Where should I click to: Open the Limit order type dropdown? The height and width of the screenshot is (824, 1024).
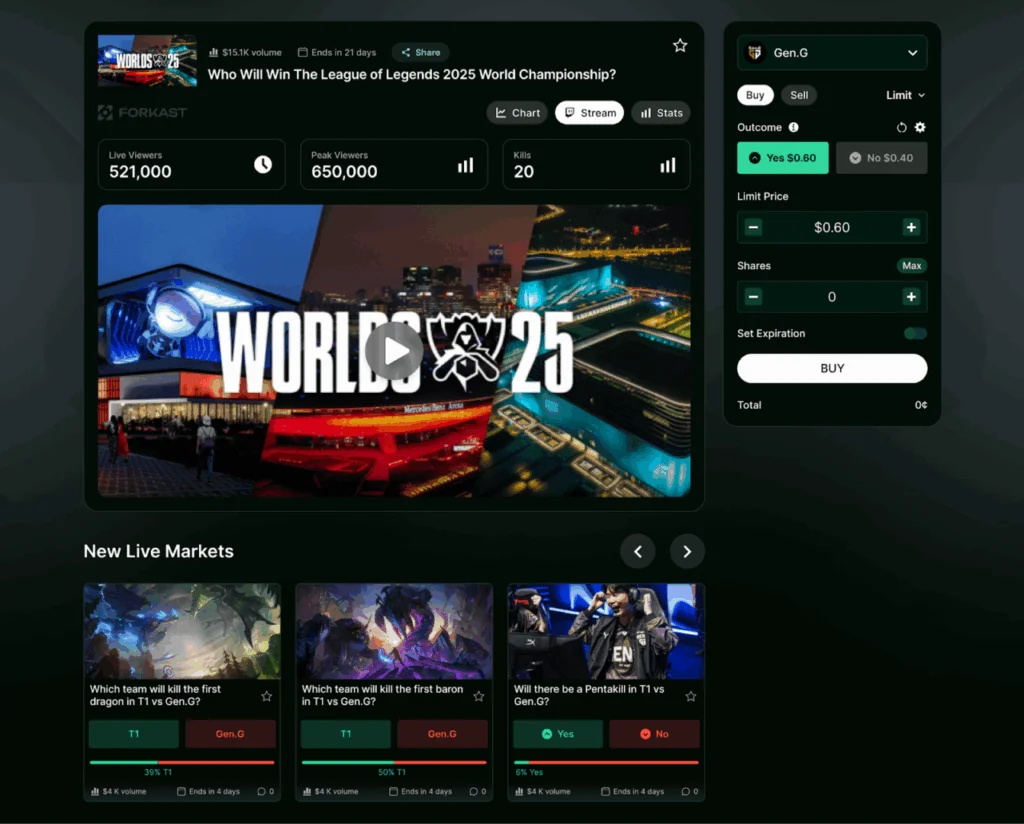(905, 95)
